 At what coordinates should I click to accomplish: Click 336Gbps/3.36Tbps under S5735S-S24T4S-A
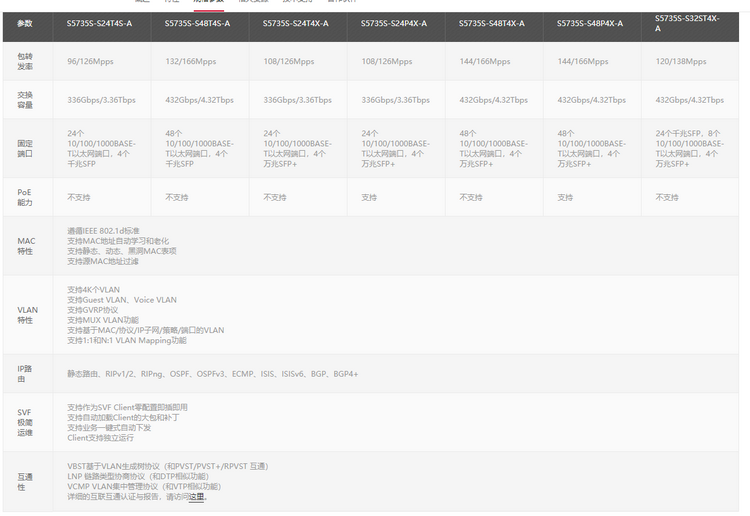point(101,100)
